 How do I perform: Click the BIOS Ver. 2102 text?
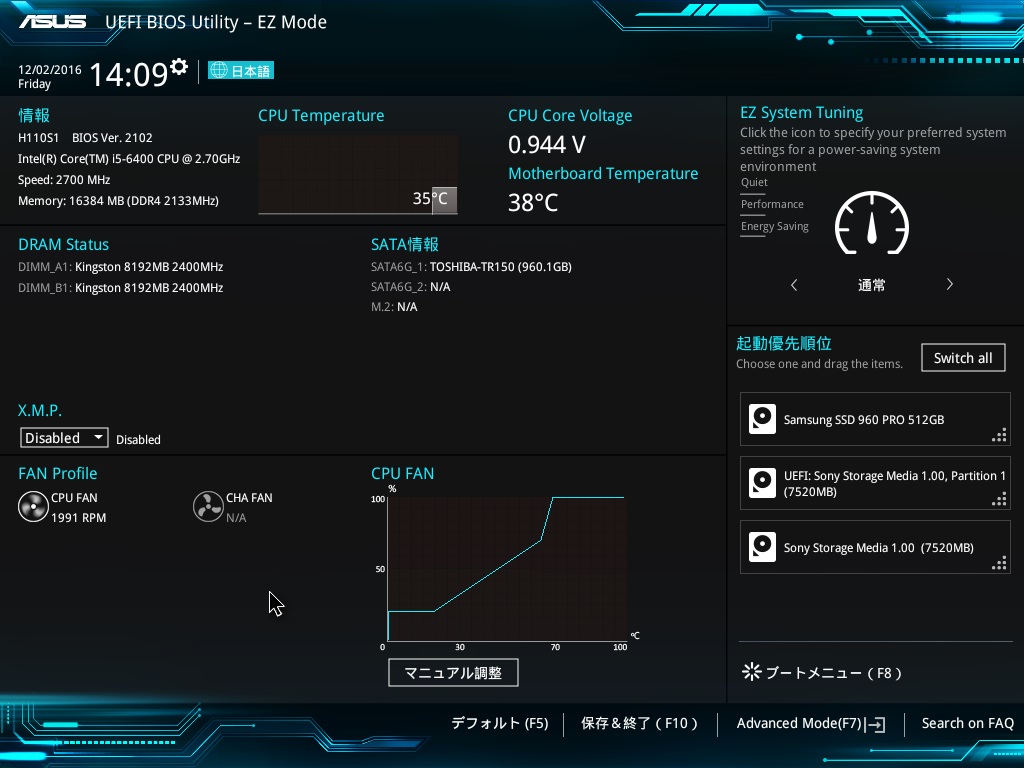tap(112, 138)
